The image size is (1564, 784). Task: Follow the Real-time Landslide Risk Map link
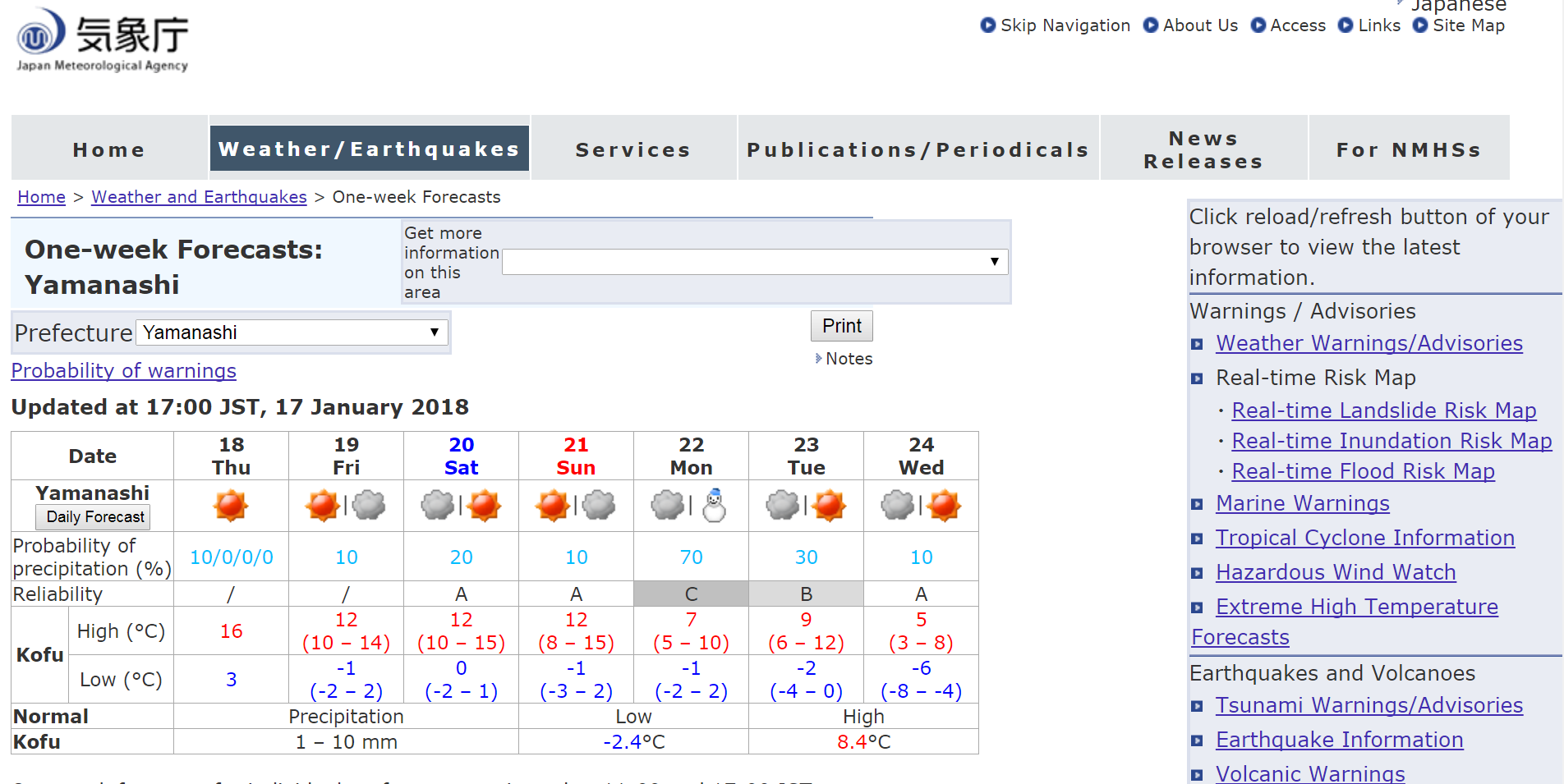[1383, 410]
